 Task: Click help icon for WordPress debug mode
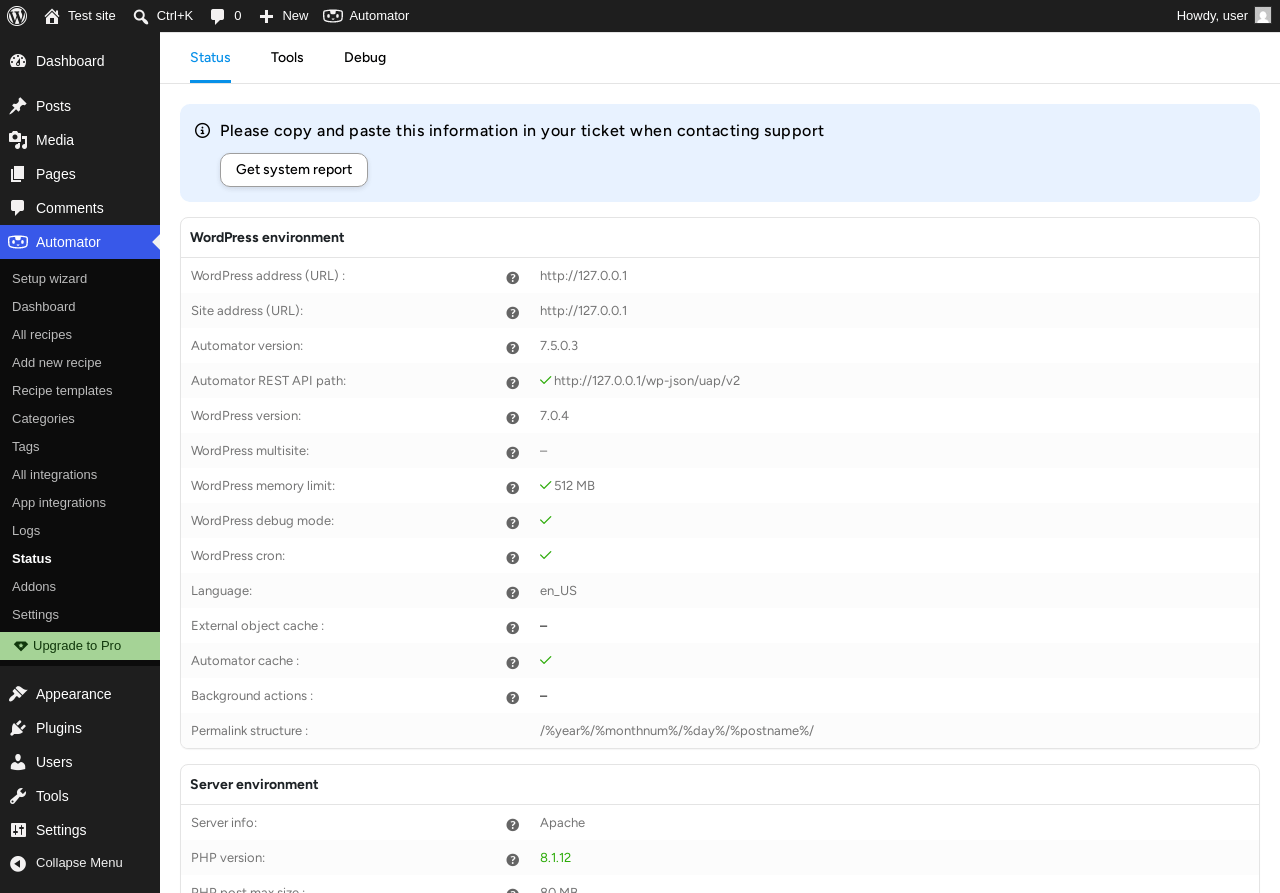coord(513,523)
